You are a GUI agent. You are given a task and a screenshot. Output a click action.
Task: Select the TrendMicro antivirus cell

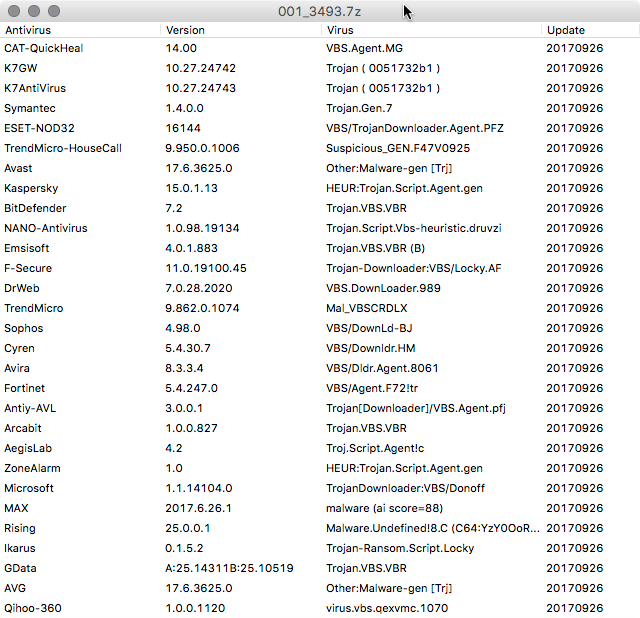click(x=34, y=308)
